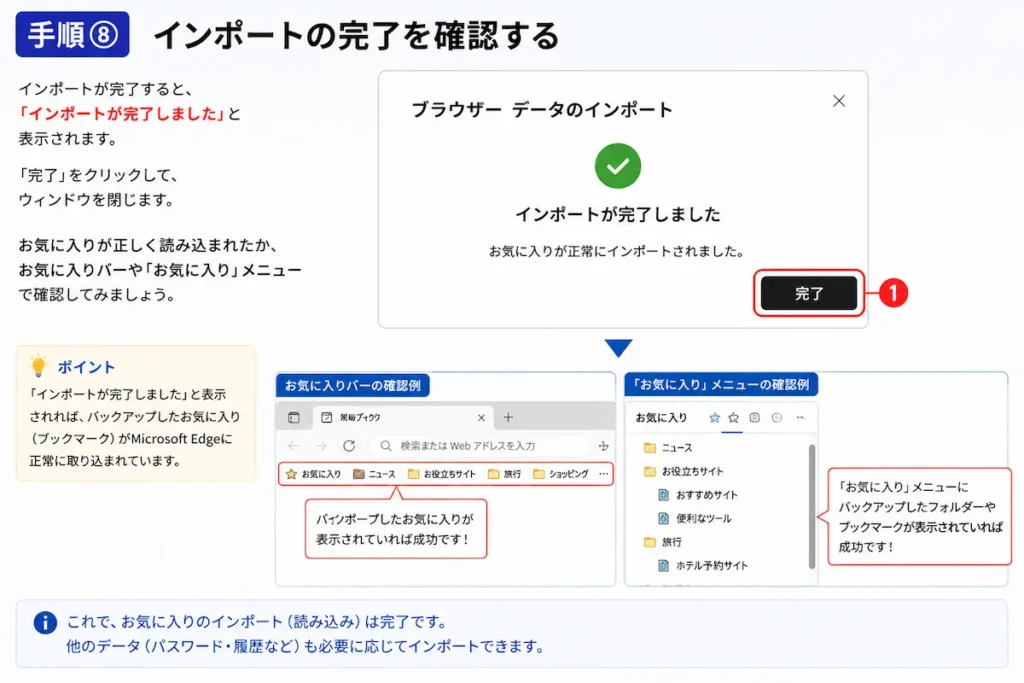Screen dimensions: 1024x683
Task: Click the blue star icon in favorites menu header
Action: [x=714, y=418]
